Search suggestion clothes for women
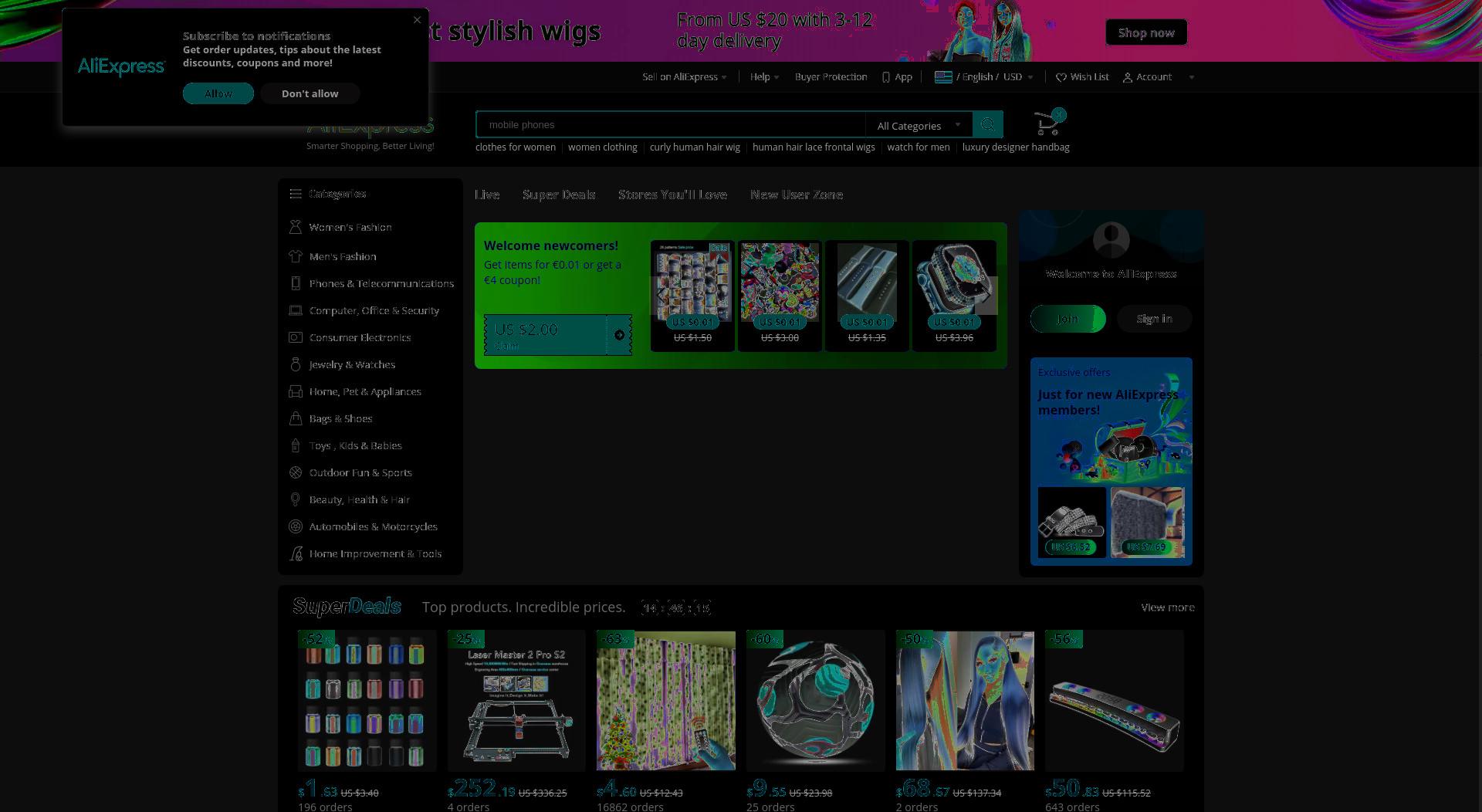 click(516, 147)
